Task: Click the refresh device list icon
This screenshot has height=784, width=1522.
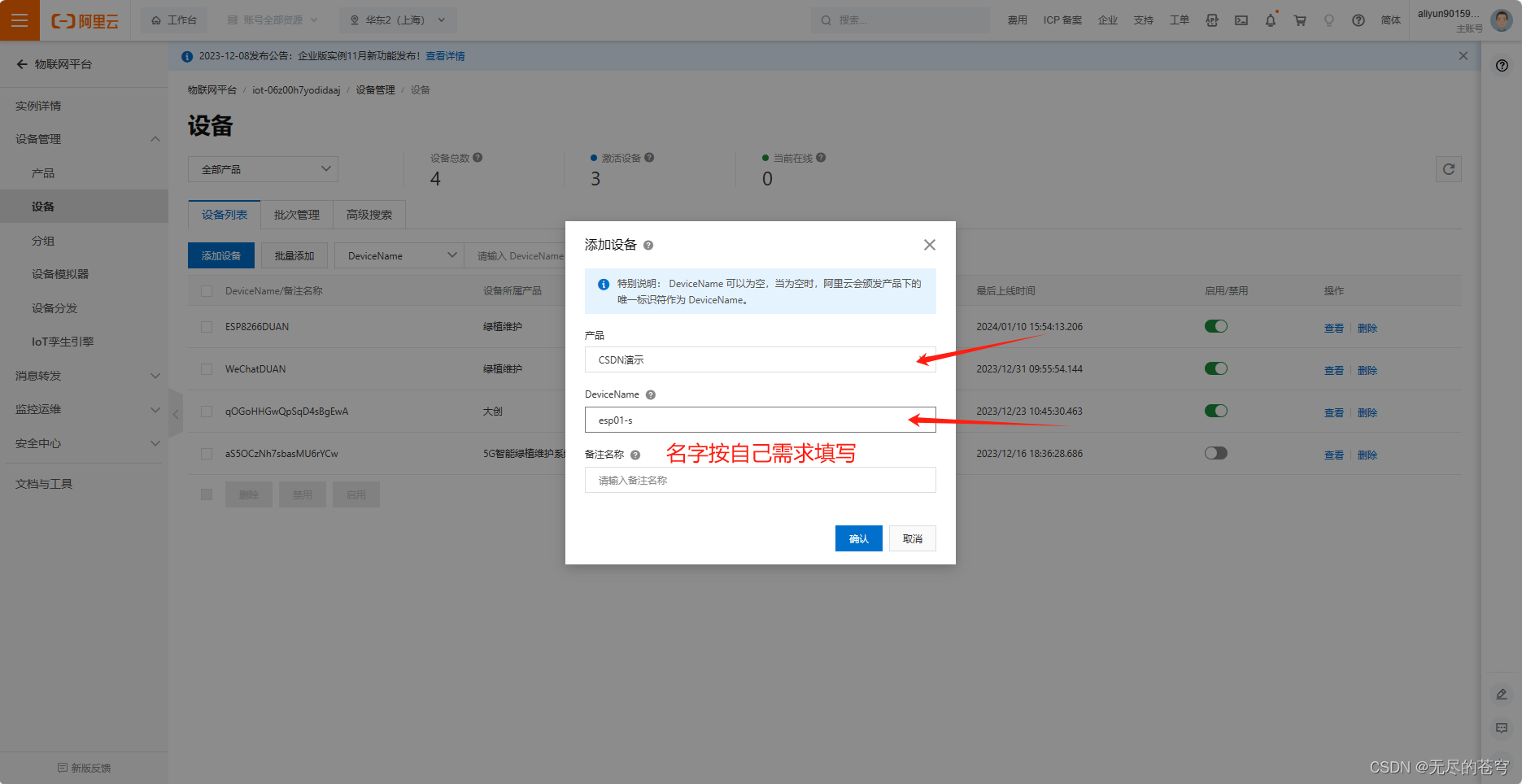Action: click(x=1448, y=169)
